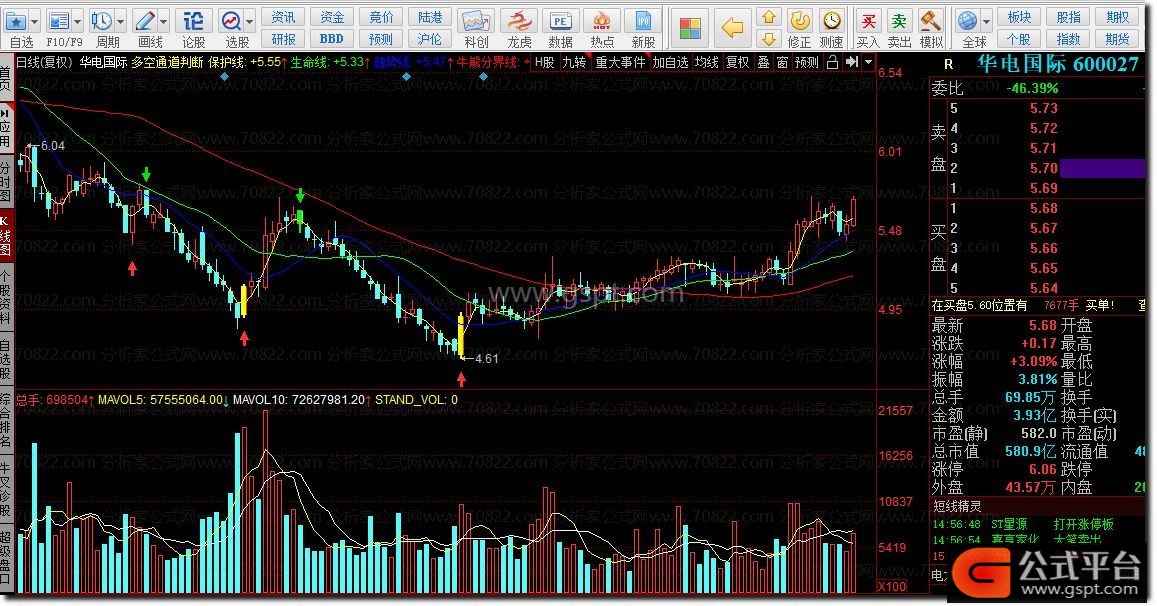Toggle the 九转 indicator

click(x=574, y=63)
